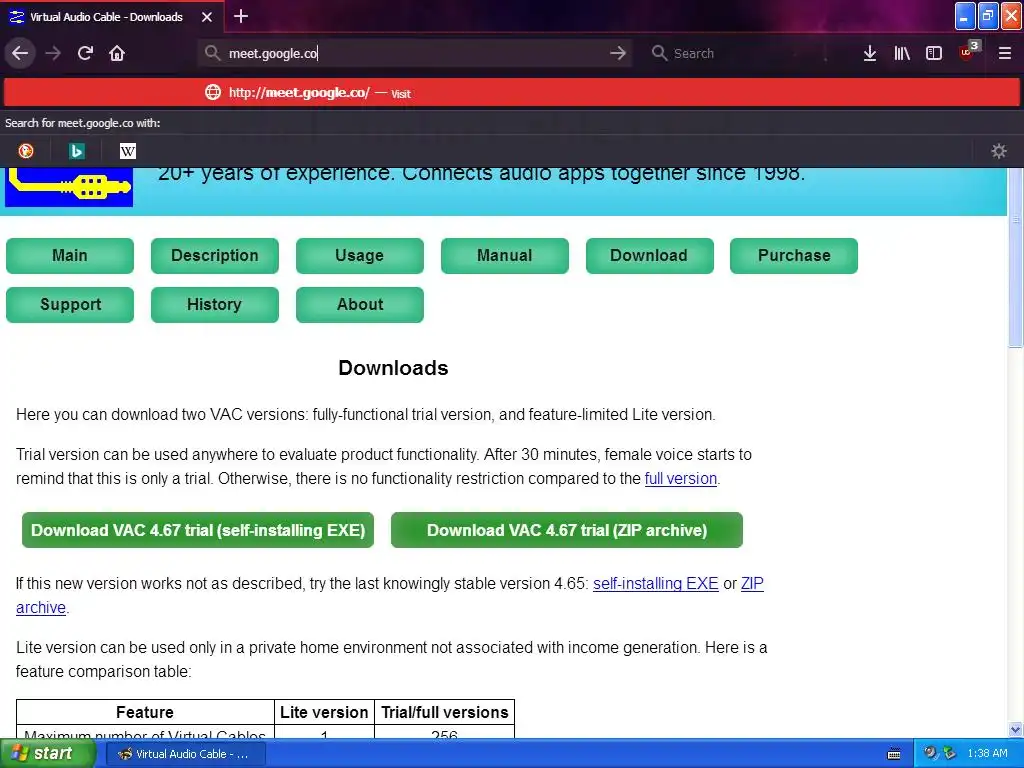
Task: Open the Support page button
Action: tap(70, 305)
